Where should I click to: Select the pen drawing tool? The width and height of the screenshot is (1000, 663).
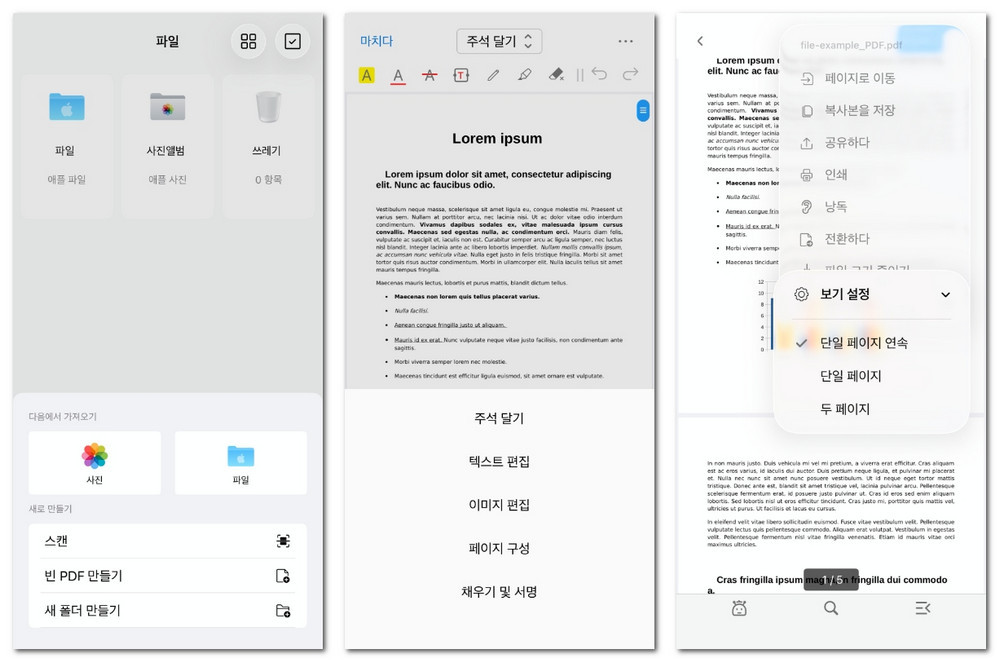tap(493, 74)
